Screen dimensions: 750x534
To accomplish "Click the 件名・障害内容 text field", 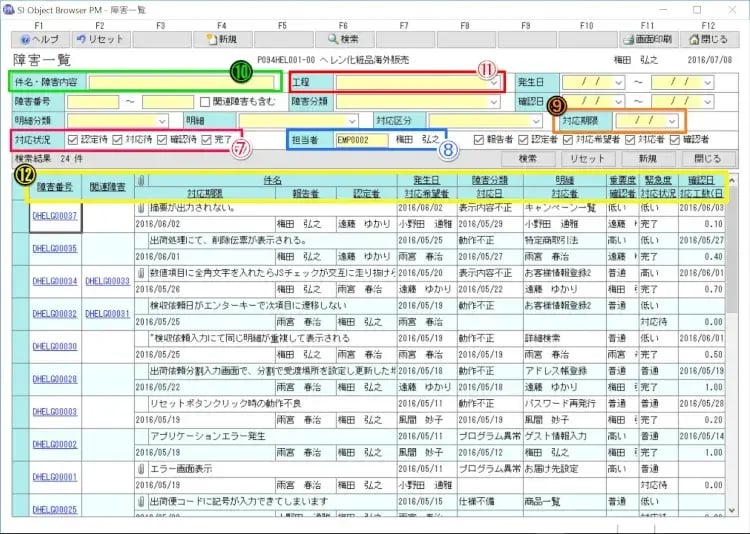I will click(180, 82).
